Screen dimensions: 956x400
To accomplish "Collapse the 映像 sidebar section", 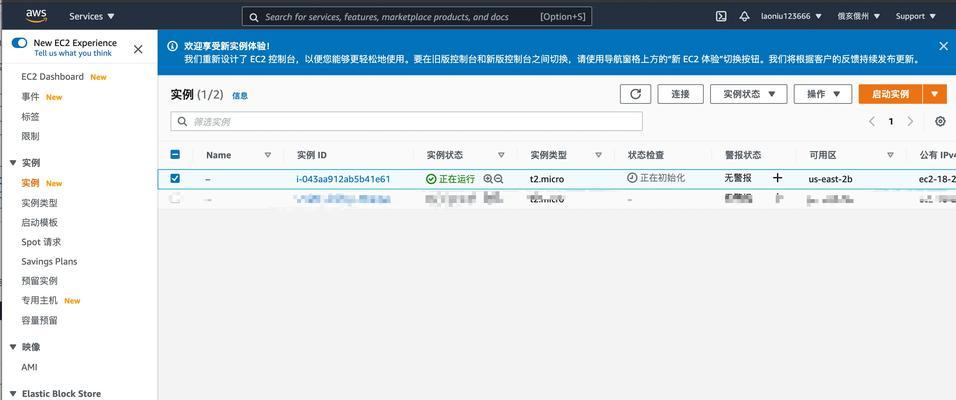I will click(x=13, y=347).
